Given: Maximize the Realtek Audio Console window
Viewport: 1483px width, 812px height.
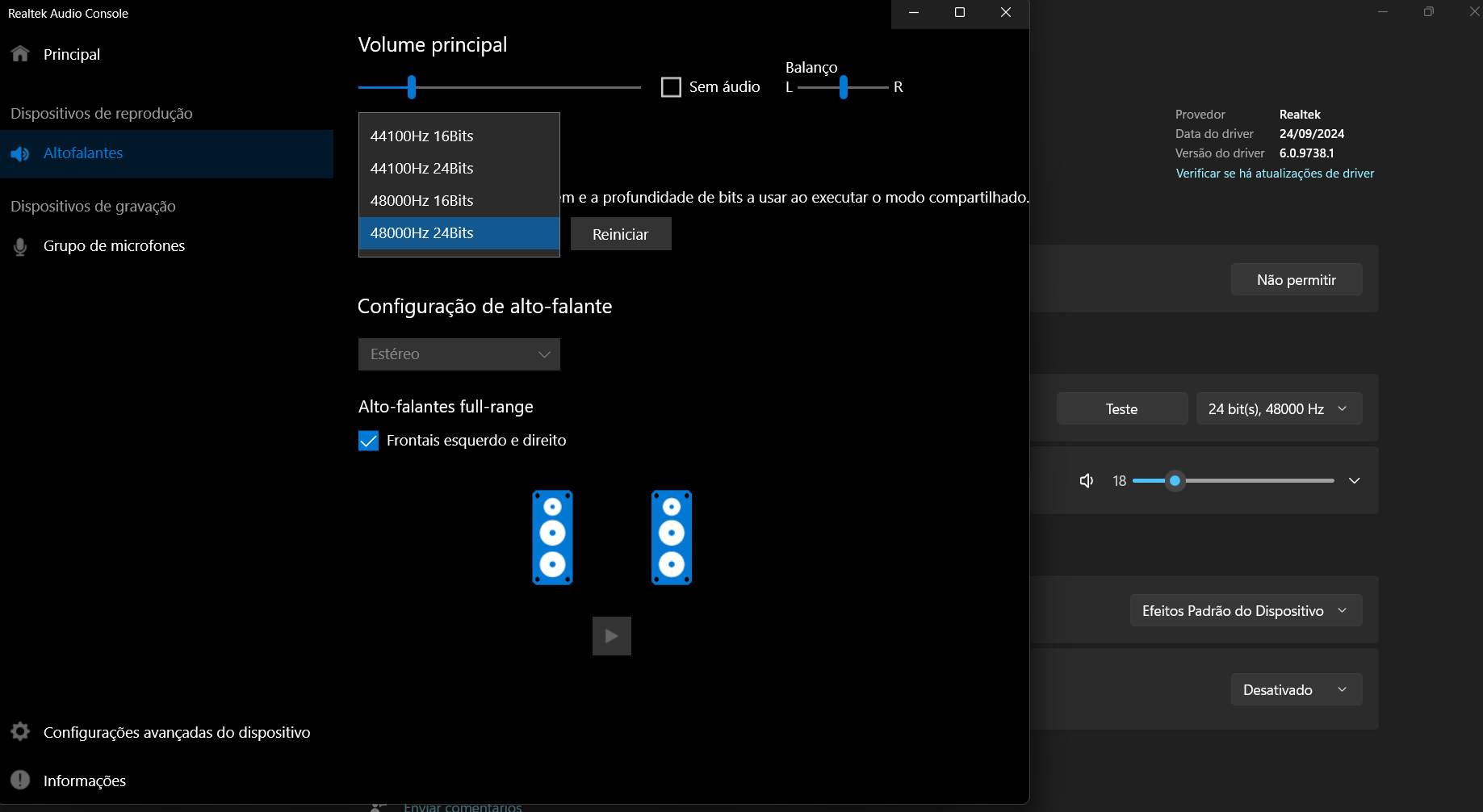Looking at the screenshot, I should coord(960,13).
